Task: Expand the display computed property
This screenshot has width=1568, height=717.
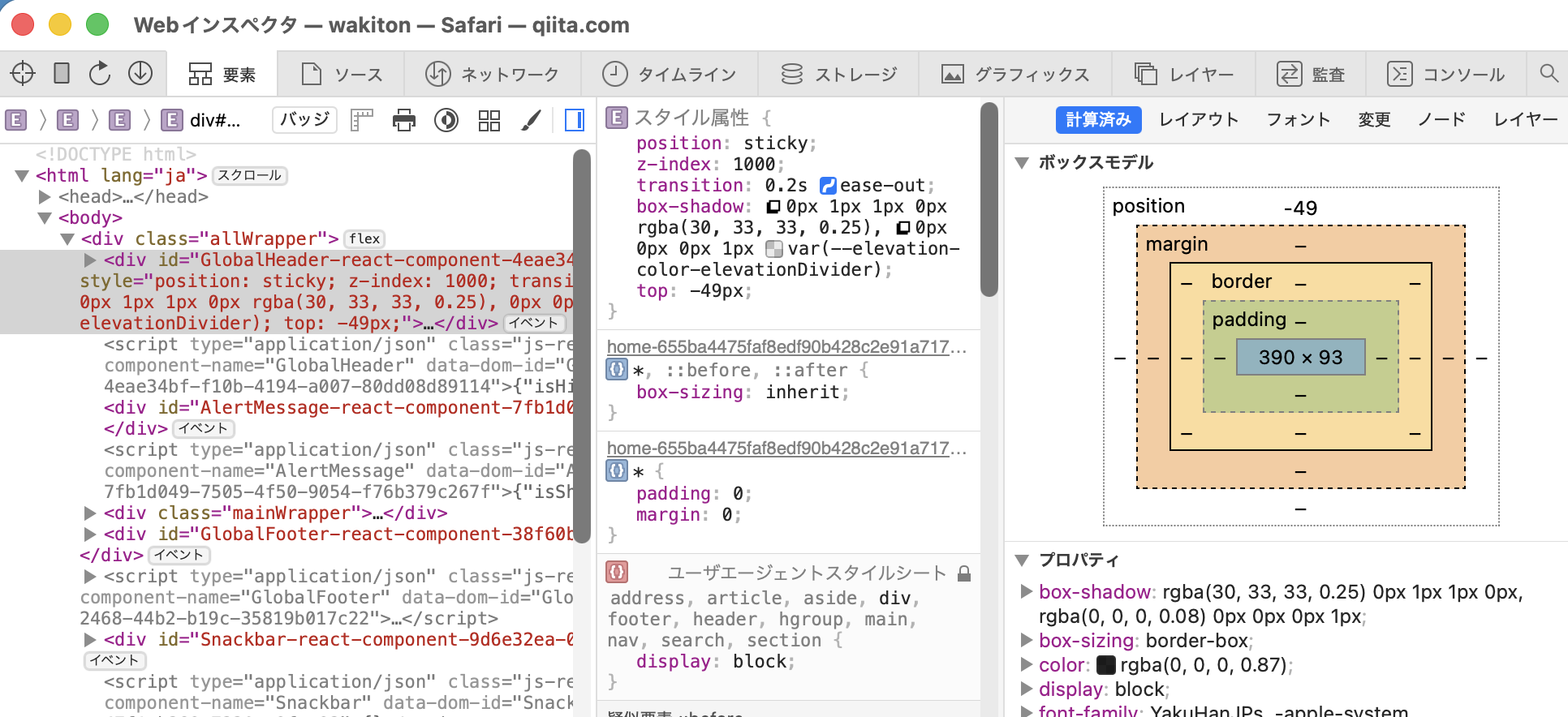Action: (1027, 689)
